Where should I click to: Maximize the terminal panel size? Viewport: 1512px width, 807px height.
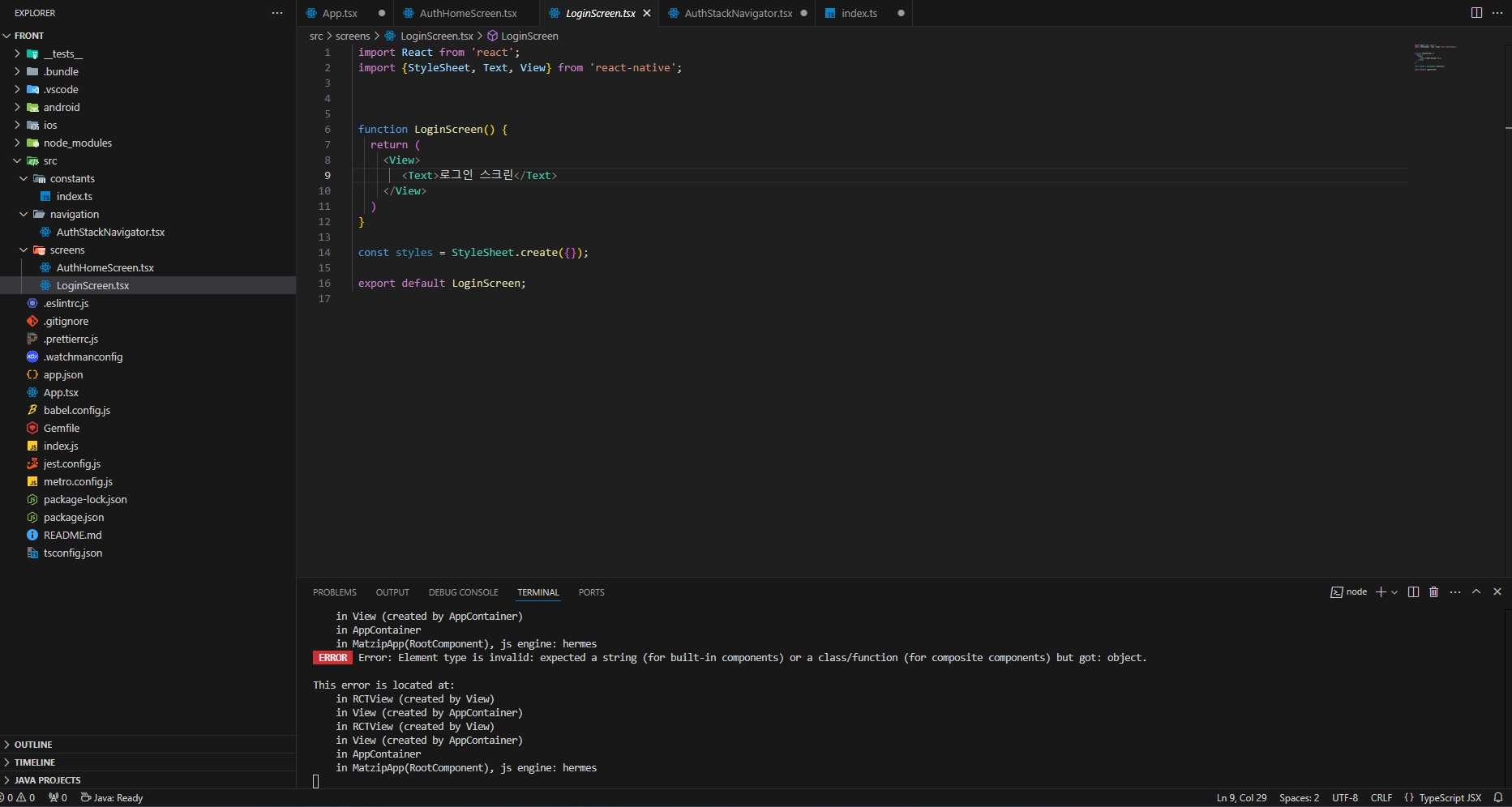1476,592
